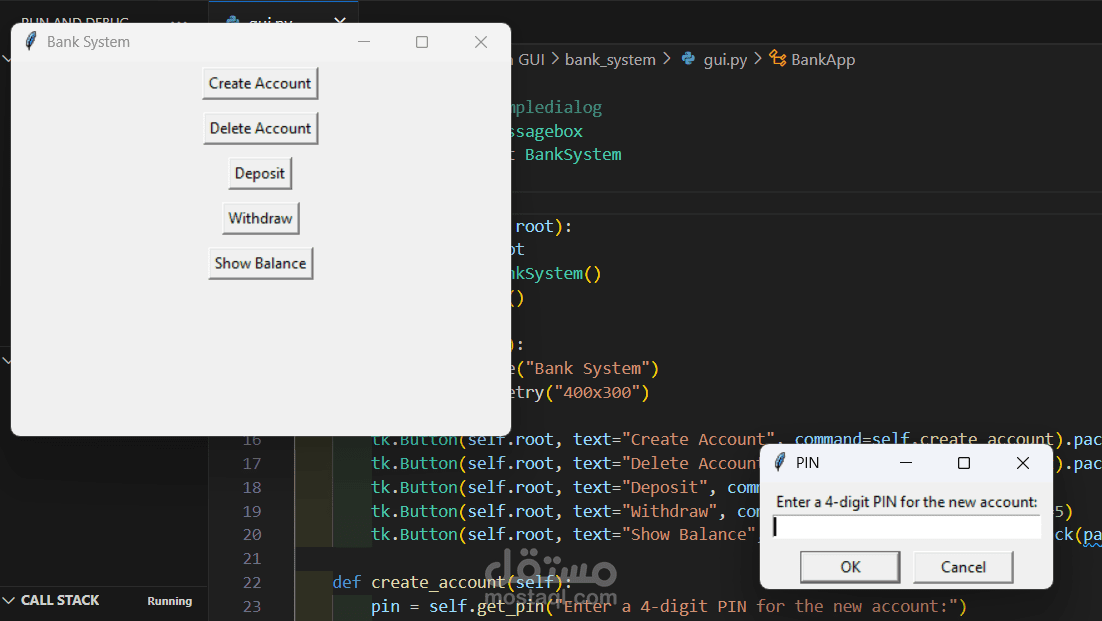Viewport: 1102px width, 621px height.
Task: Click the Bank System feather title icon
Action: (30, 41)
